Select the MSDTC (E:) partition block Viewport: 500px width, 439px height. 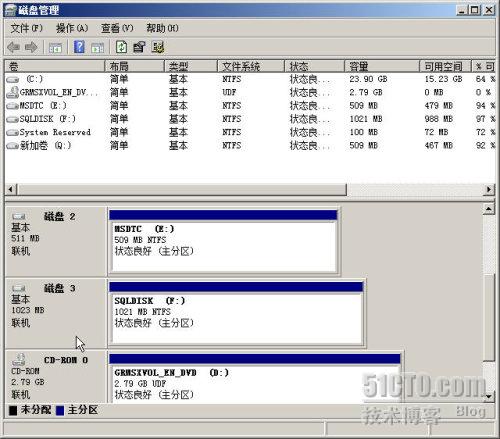tap(224, 246)
